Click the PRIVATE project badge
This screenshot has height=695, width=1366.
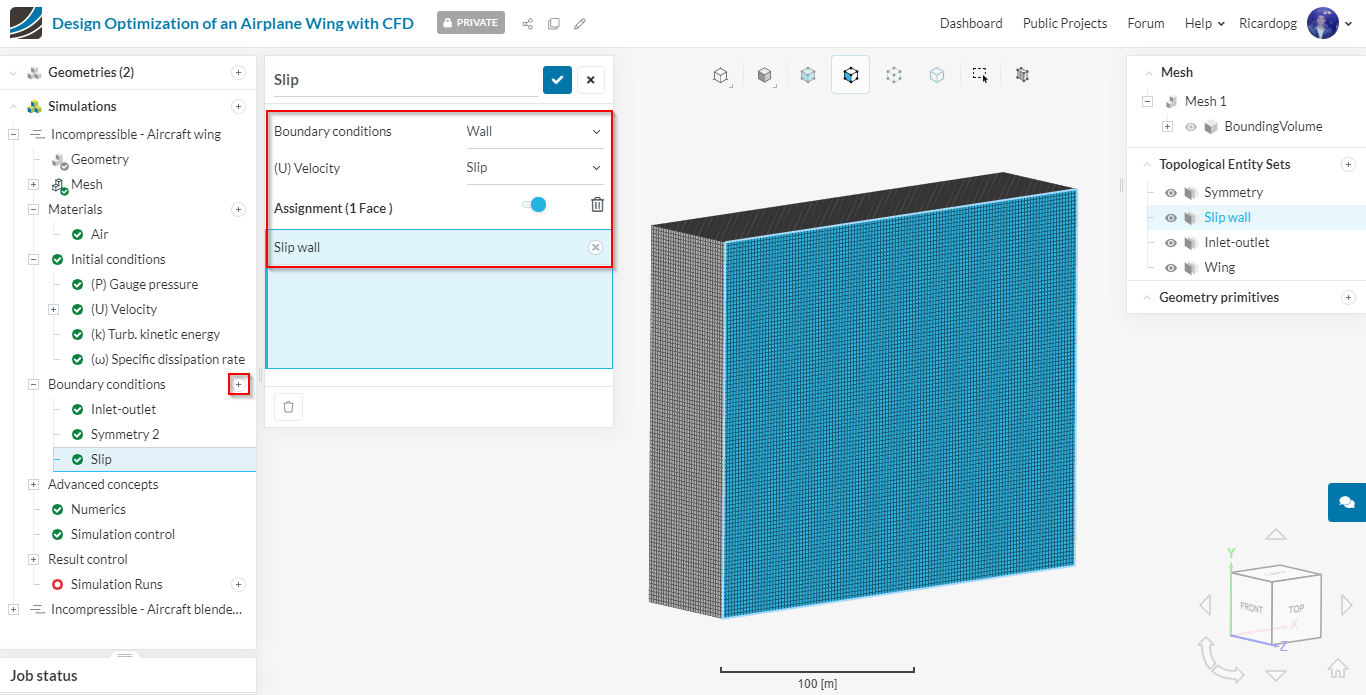(471, 23)
